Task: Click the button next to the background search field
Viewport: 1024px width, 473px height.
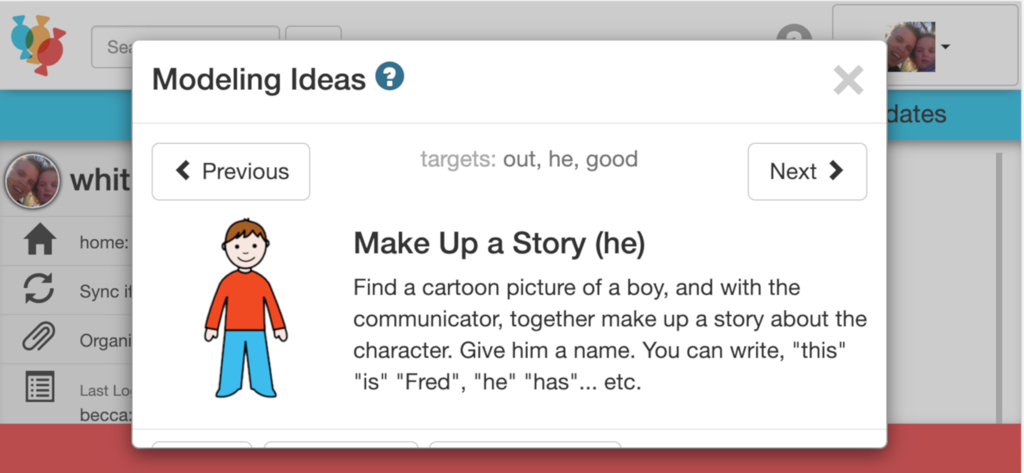Action: click(x=313, y=33)
